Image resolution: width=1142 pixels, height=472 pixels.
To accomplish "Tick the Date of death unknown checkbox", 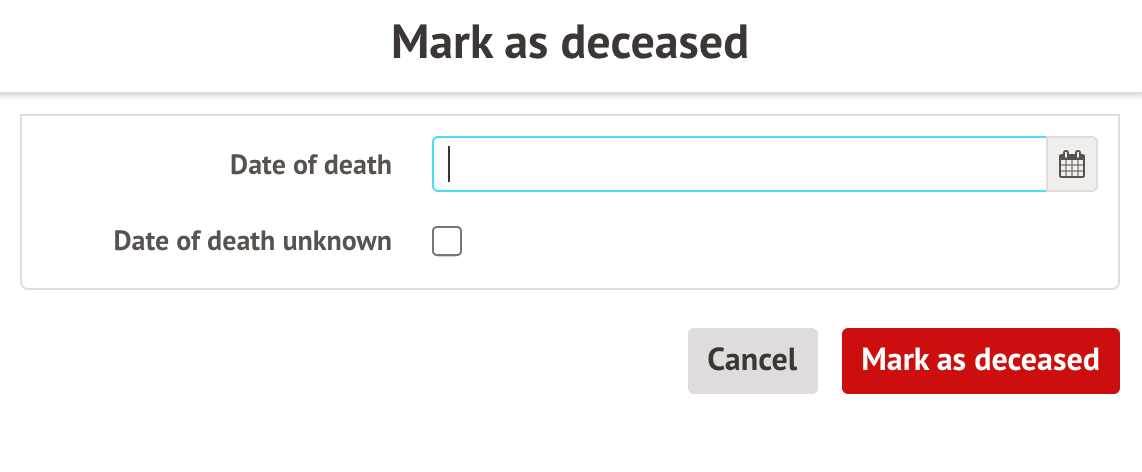I will coord(446,241).
